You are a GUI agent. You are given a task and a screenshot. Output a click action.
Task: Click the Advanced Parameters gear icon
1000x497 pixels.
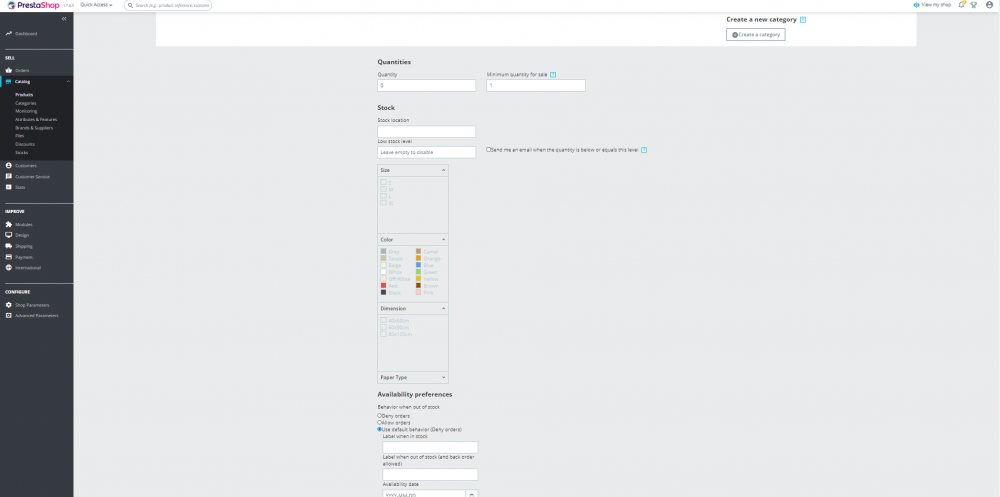point(9,315)
